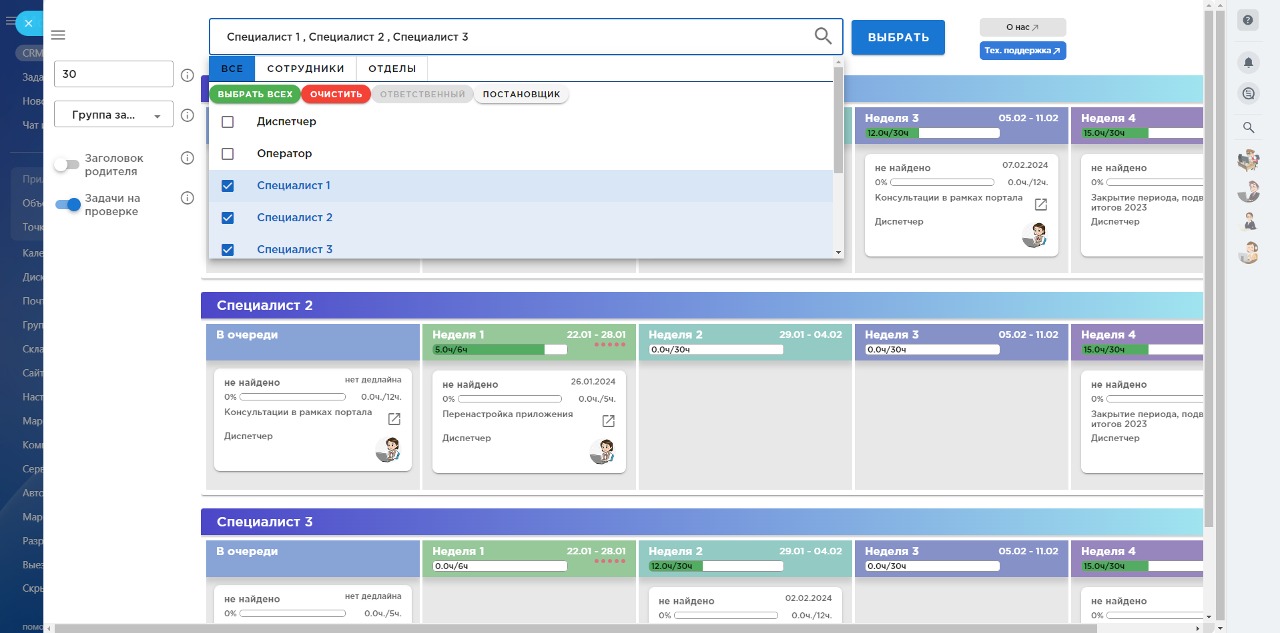
Task: Click the blue ВЫБРАТЬ button
Action: (x=898, y=37)
